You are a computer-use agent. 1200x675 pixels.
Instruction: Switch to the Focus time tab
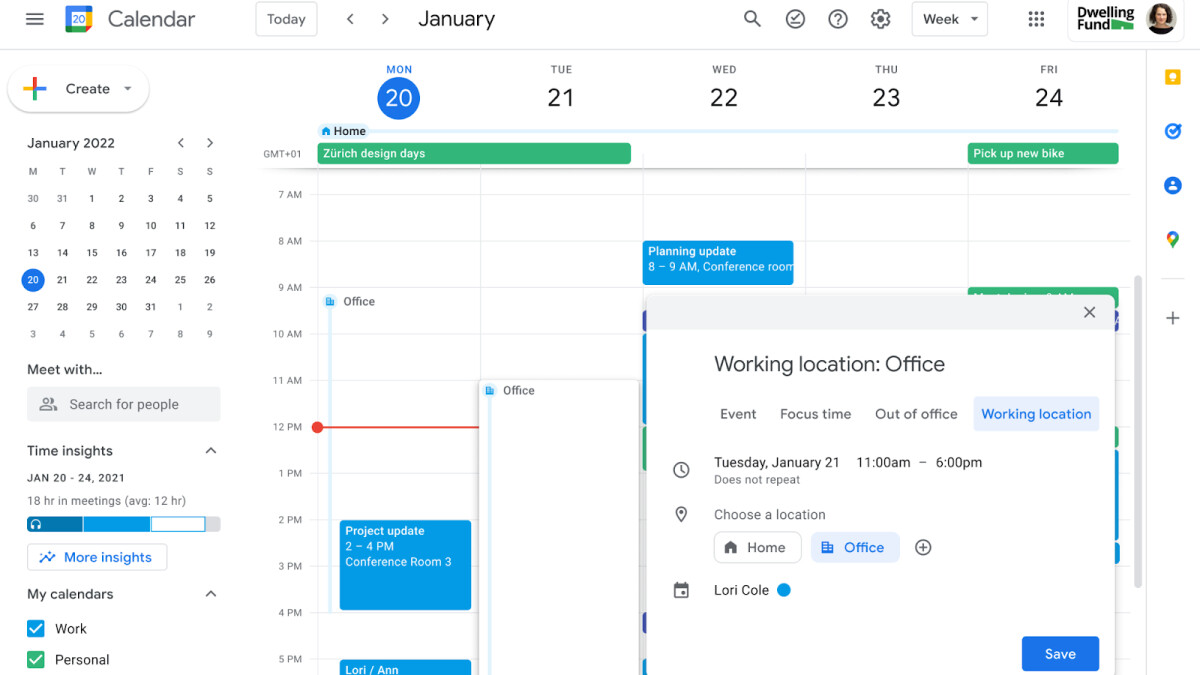tap(817, 413)
